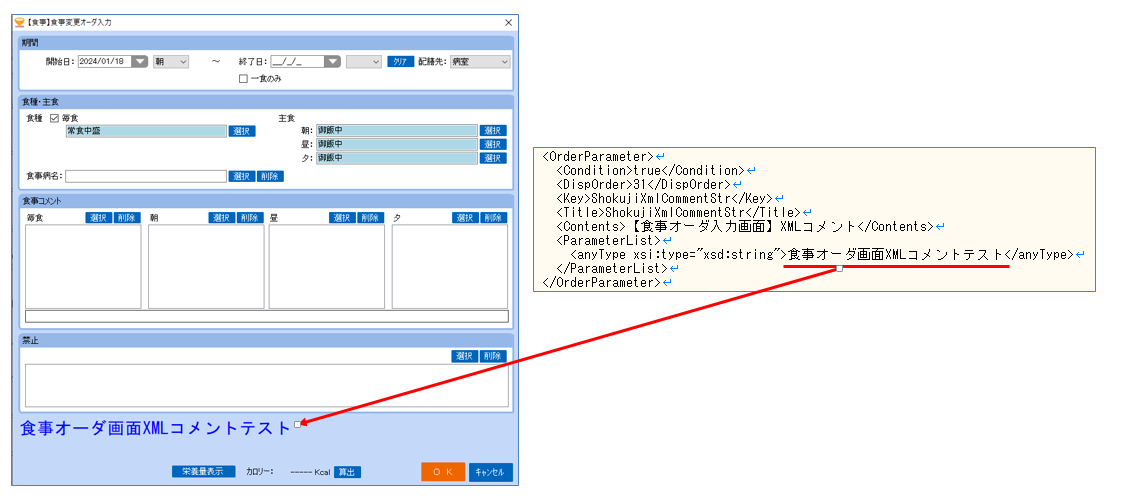Enable the 一食のみ checkbox
The height and width of the screenshot is (501, 1123).
pyautogui.click(x=243, y=79)
